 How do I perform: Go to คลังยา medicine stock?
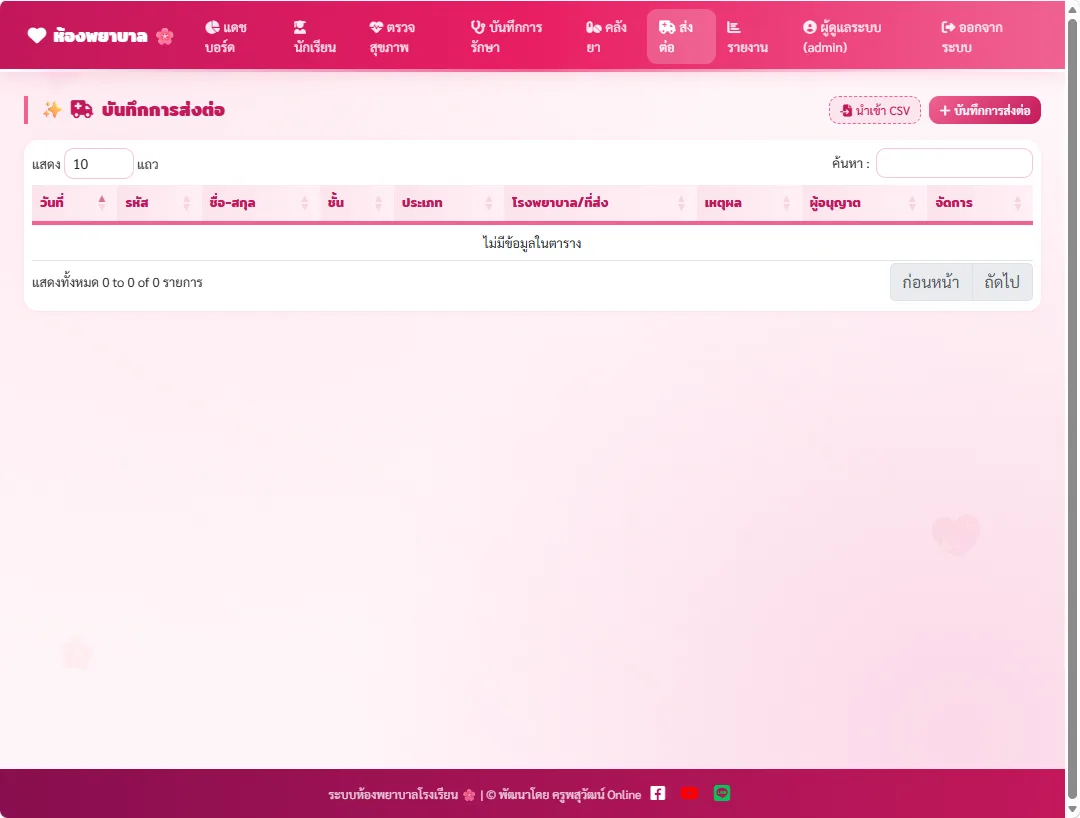coord(606,37)
